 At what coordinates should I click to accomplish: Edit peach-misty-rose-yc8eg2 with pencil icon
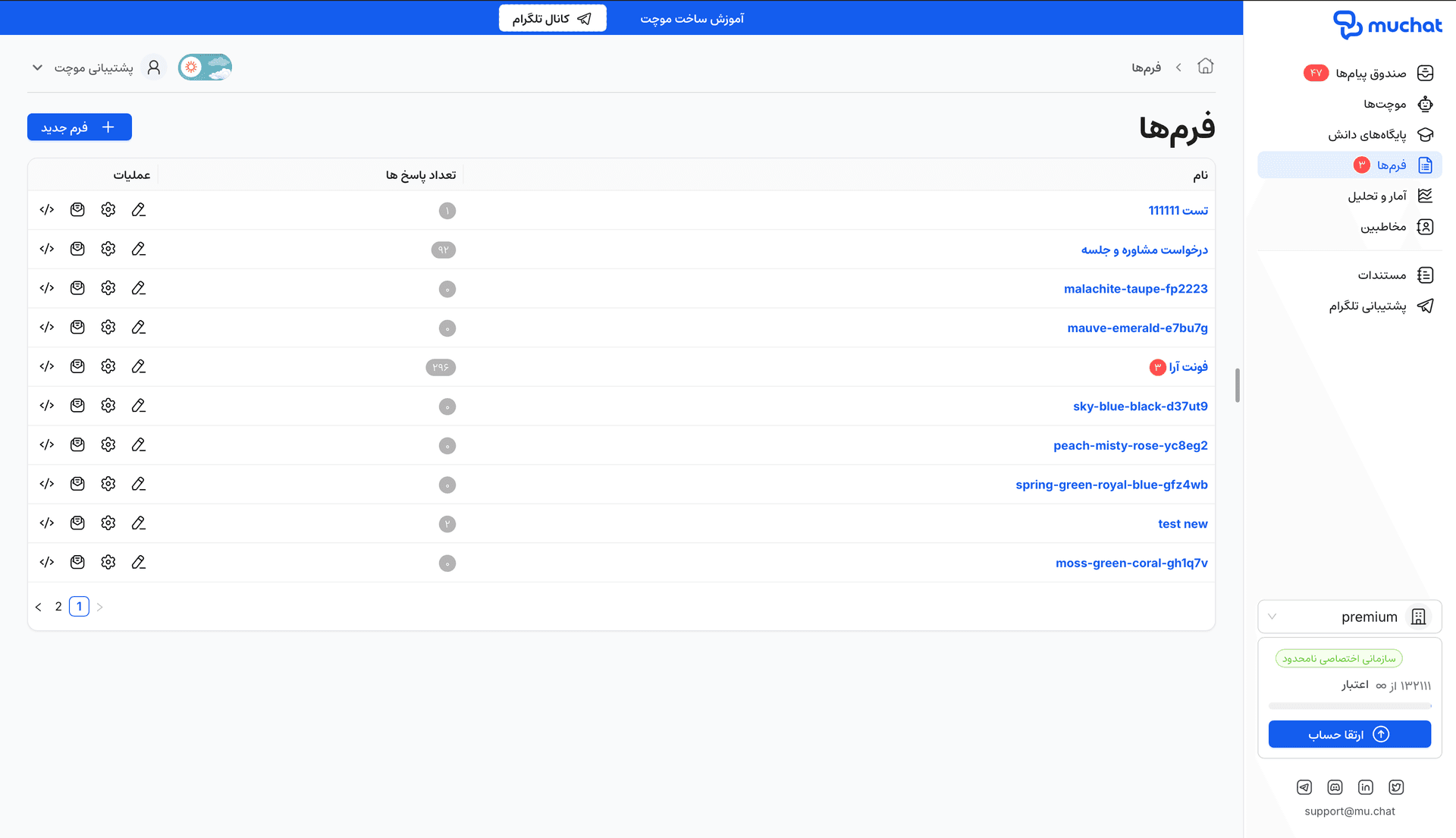[138, 445]
